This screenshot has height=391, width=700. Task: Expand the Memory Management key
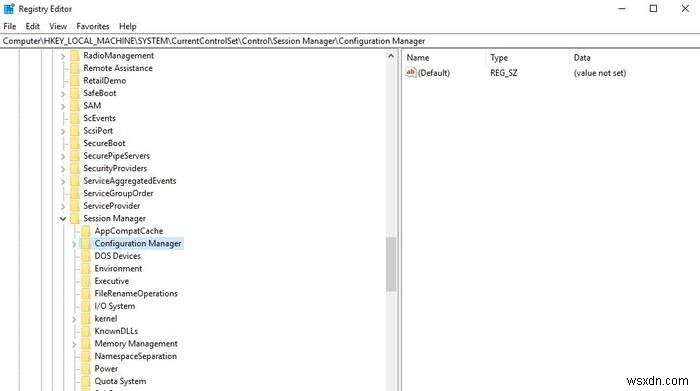coord(74,344)
